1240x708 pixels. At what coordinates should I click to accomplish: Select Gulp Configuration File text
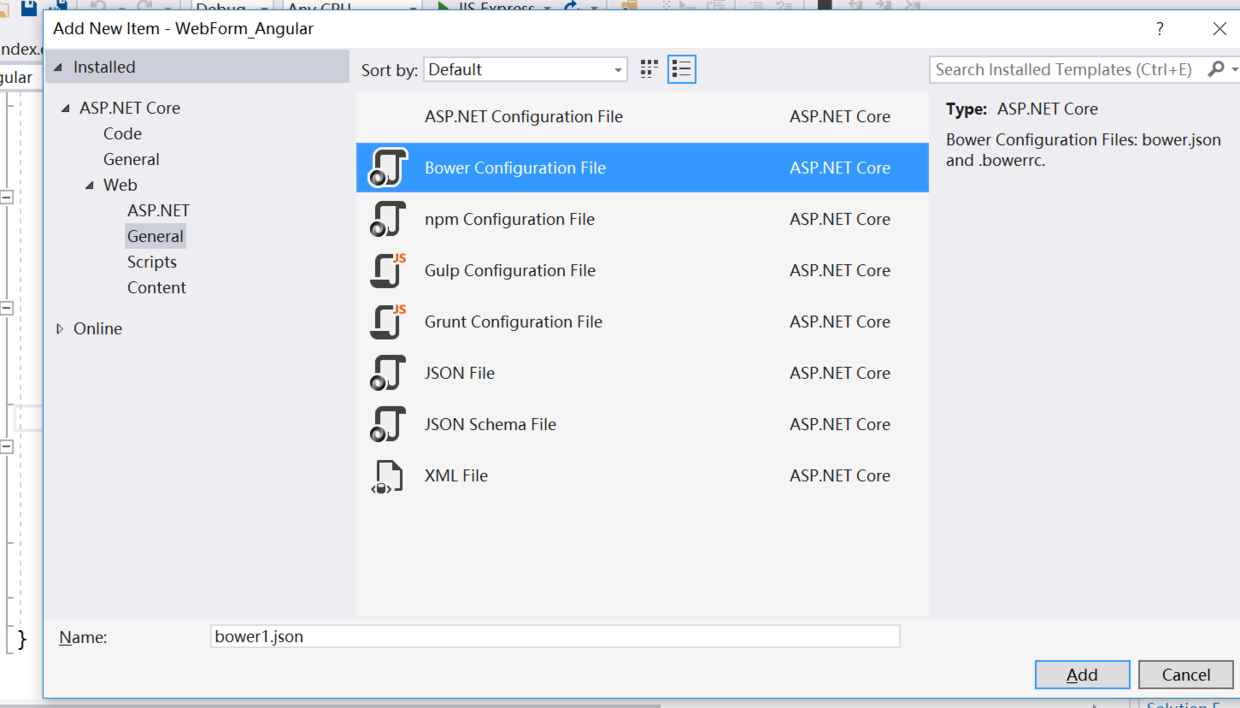510,270
